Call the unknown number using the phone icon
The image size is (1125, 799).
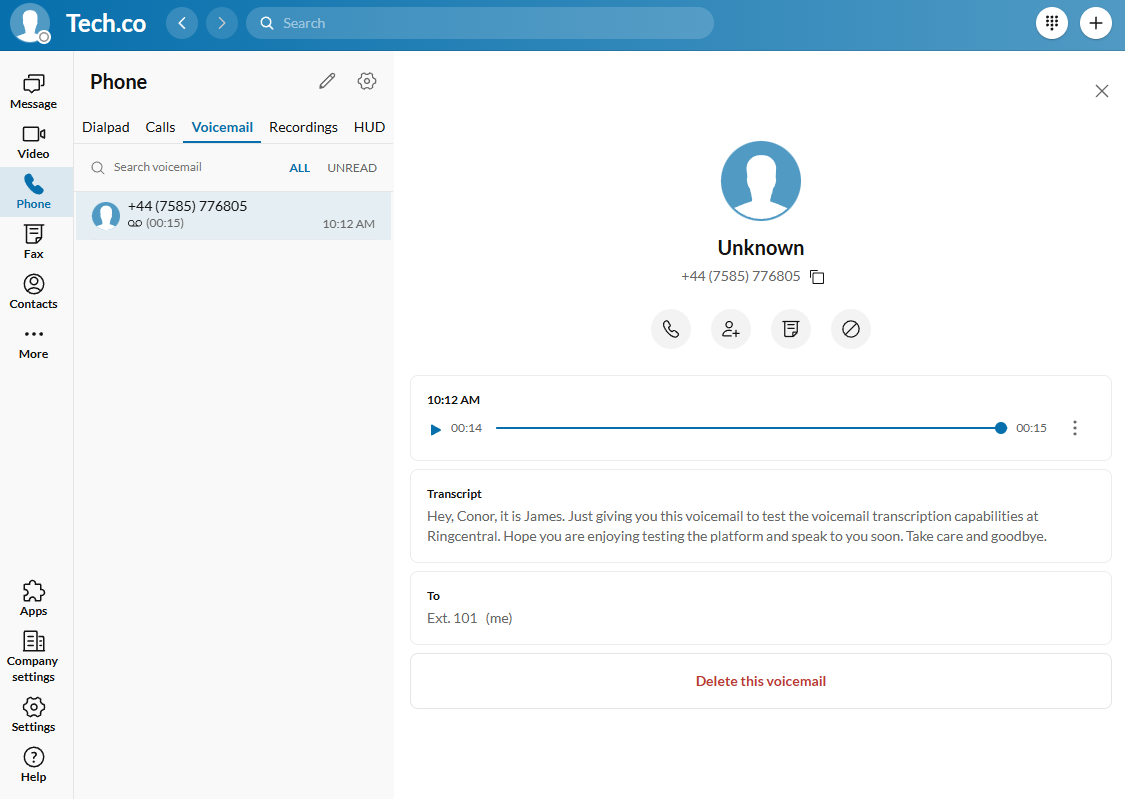point(671,328)
